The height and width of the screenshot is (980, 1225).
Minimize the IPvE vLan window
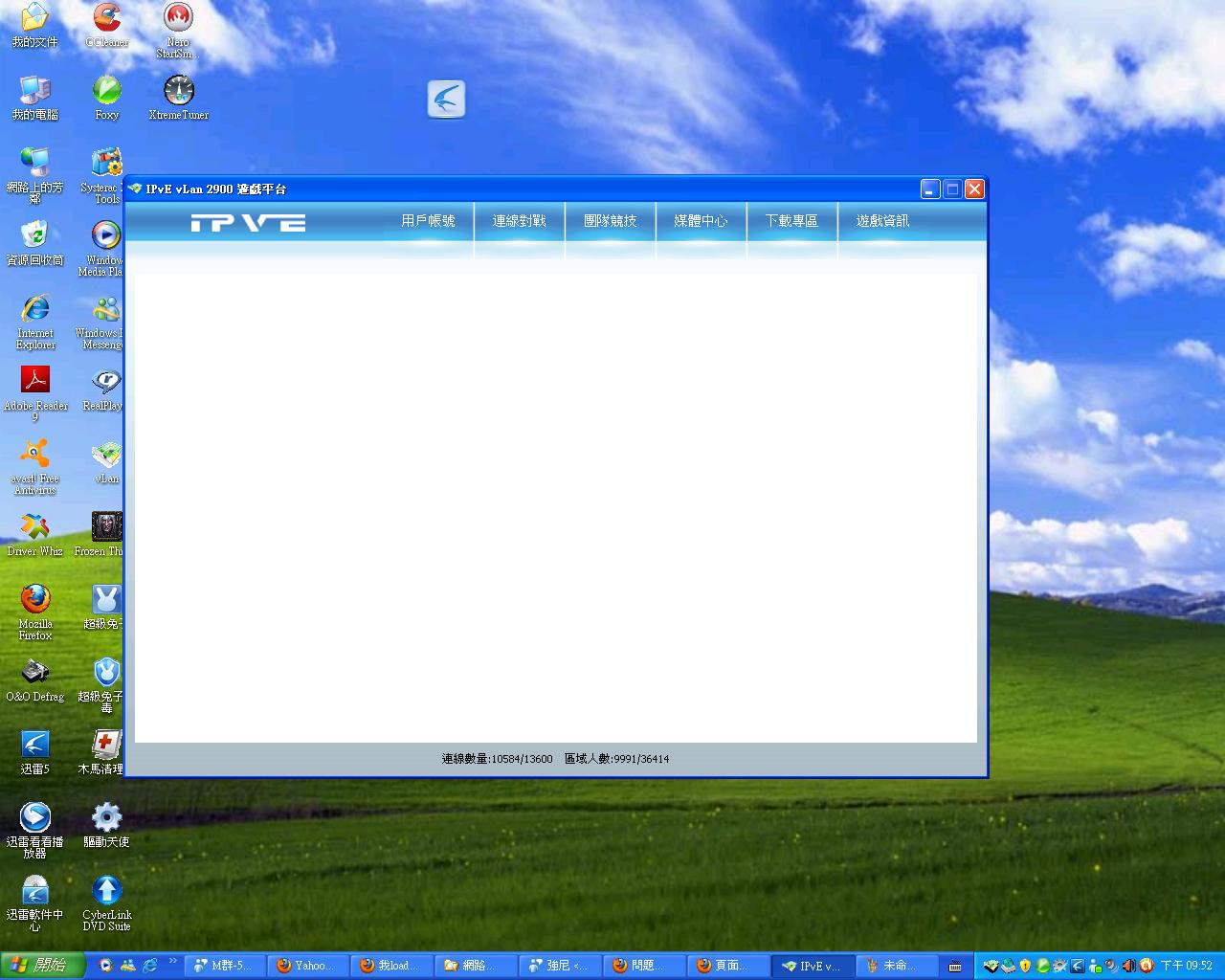click(930, 189)
